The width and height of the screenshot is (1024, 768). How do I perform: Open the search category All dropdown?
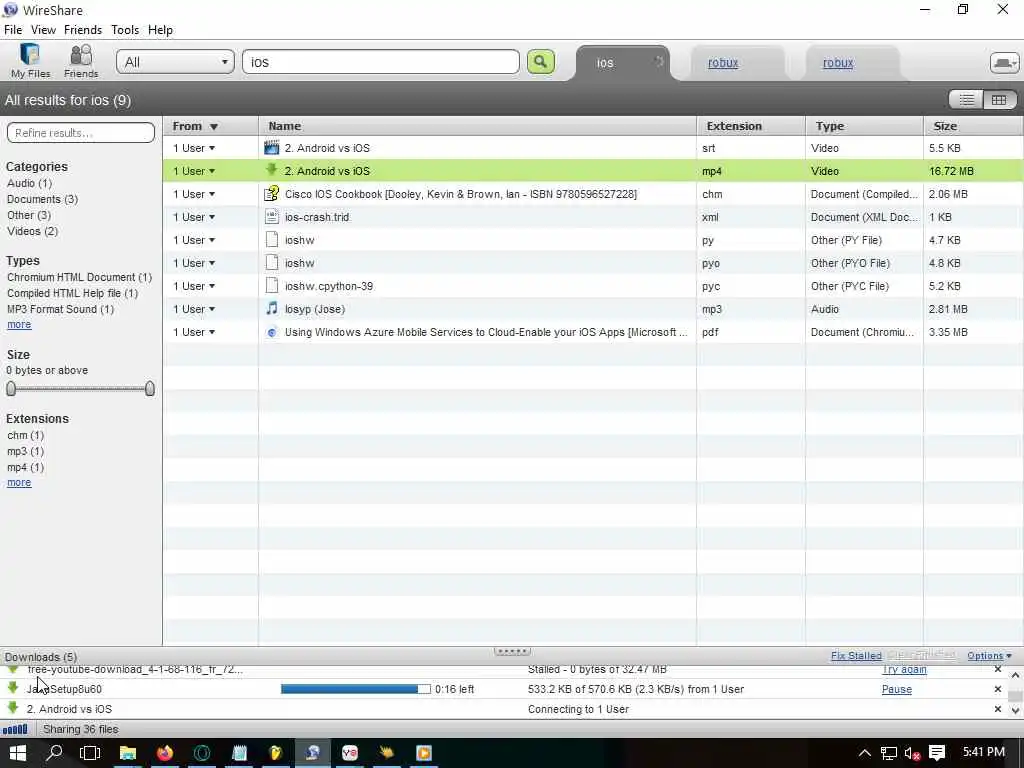[175, 62]
